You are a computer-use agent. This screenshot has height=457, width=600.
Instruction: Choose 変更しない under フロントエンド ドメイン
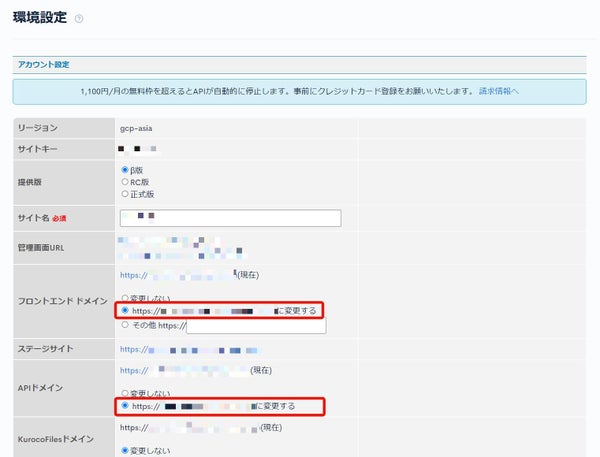(x=125, y=297)
